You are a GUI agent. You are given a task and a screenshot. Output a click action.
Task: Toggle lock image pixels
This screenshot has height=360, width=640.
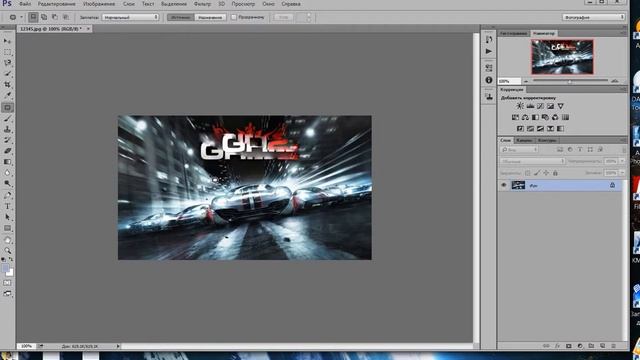click(537, 173)
